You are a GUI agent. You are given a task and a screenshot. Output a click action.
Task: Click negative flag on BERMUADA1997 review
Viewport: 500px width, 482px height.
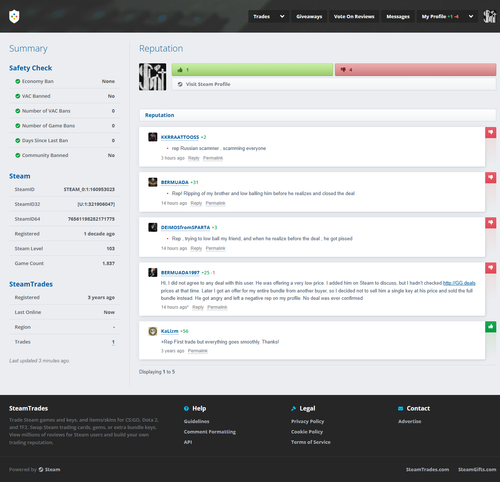pos(491,268)
